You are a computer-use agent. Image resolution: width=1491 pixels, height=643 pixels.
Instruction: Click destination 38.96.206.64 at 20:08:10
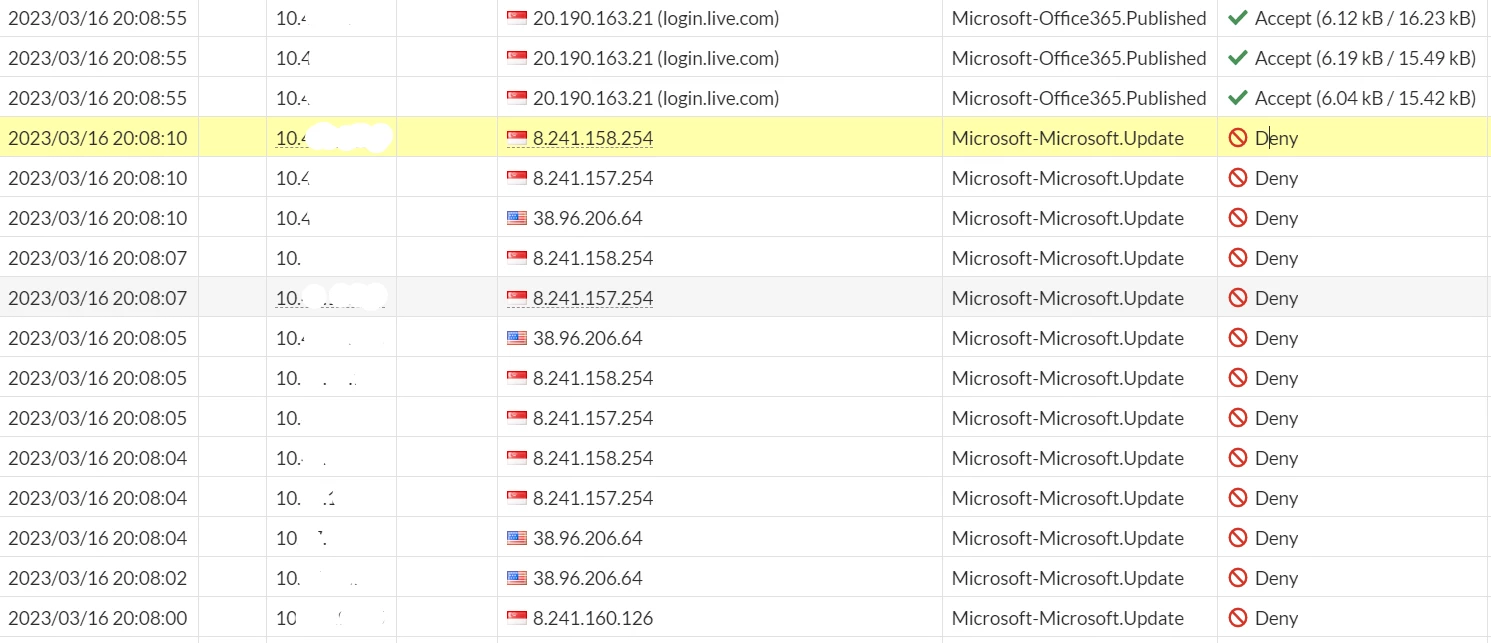point(588,218)
